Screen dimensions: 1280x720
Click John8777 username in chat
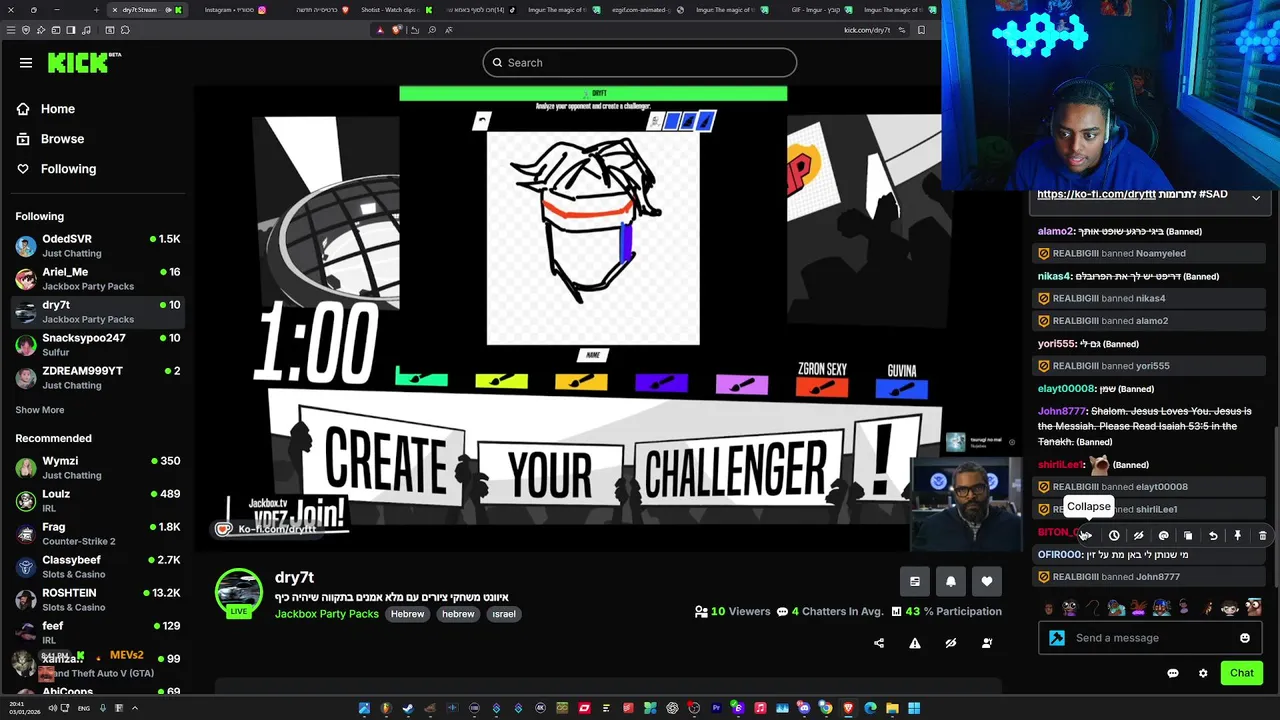1062,411
